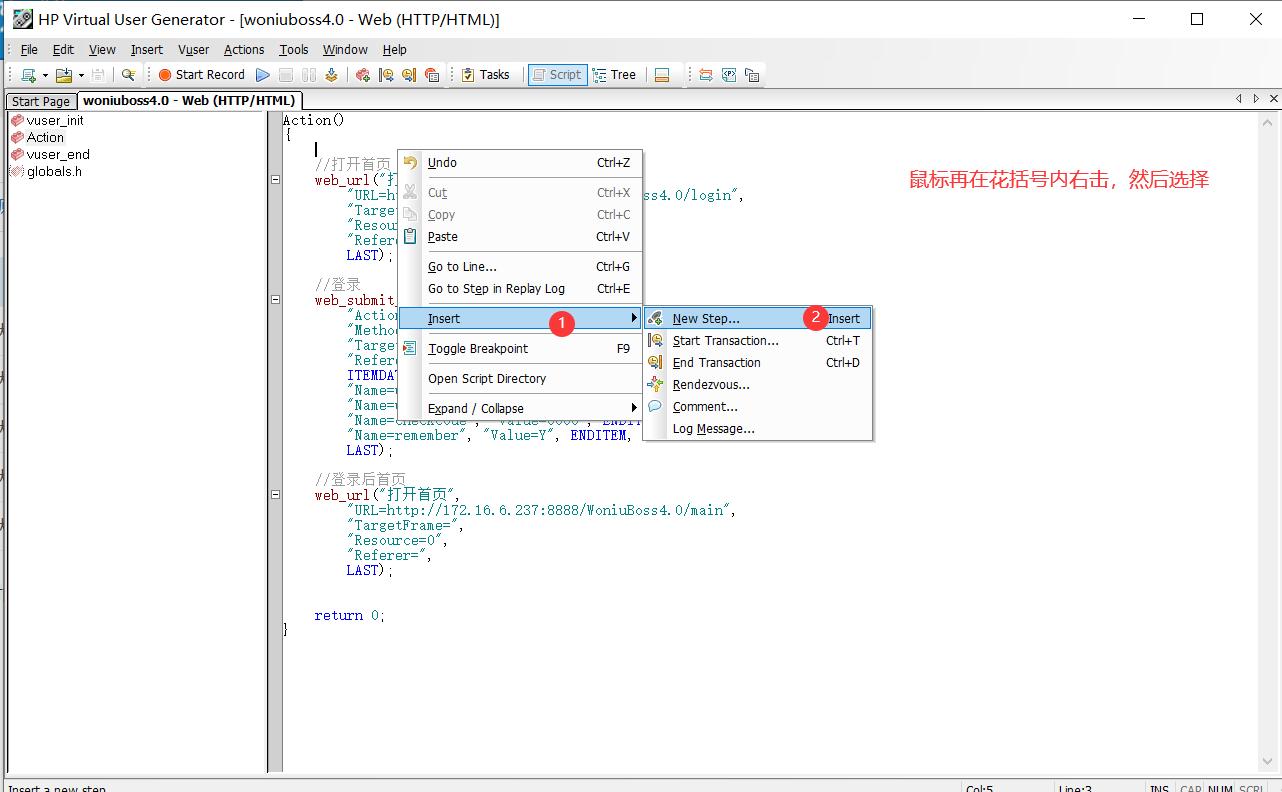This screenshot has width=1282, height=792.
Task: Run the script with the Play icon
Action: [x=263, y=75]
